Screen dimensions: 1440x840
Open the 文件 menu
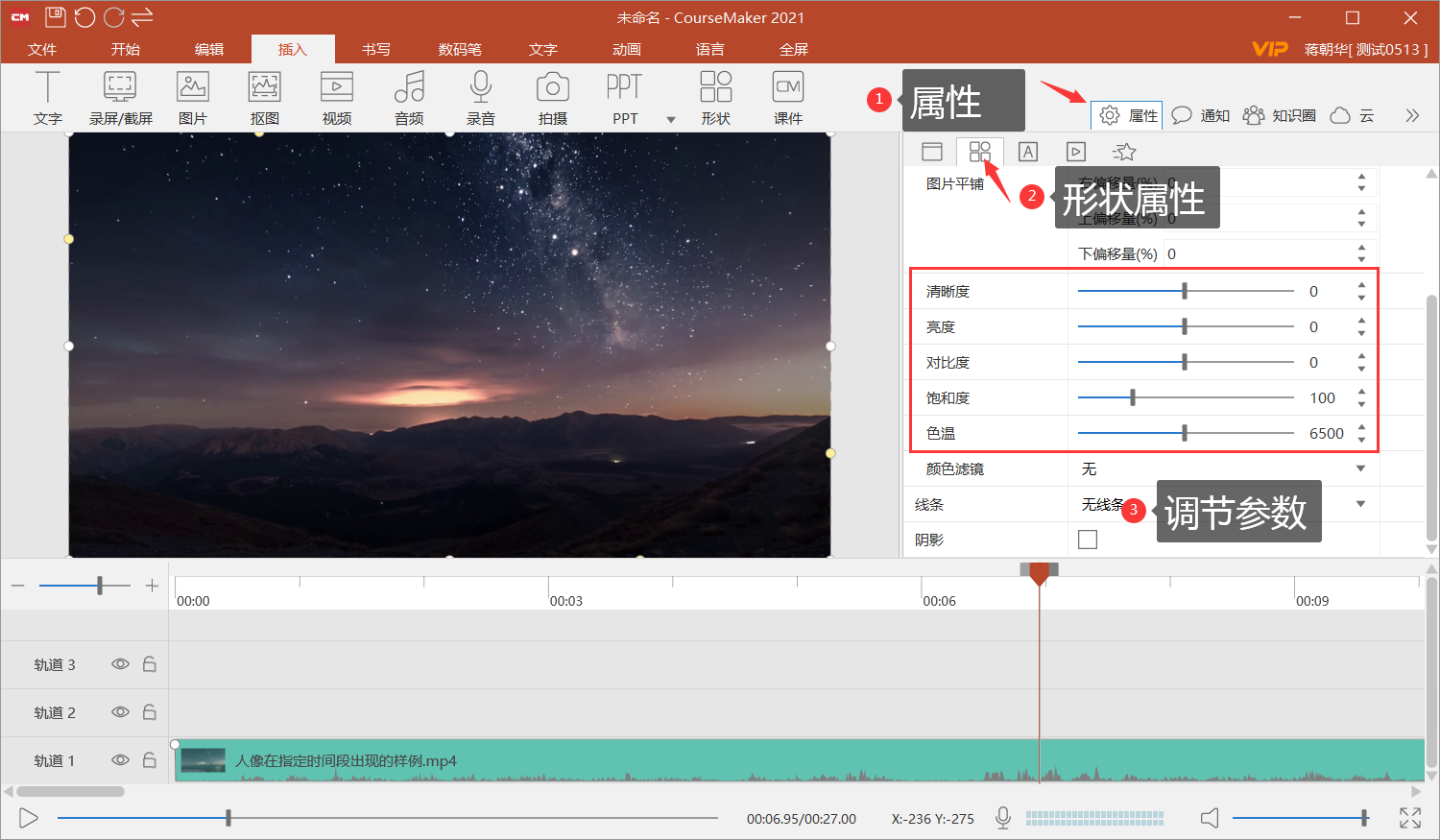[x=42, y=49]
